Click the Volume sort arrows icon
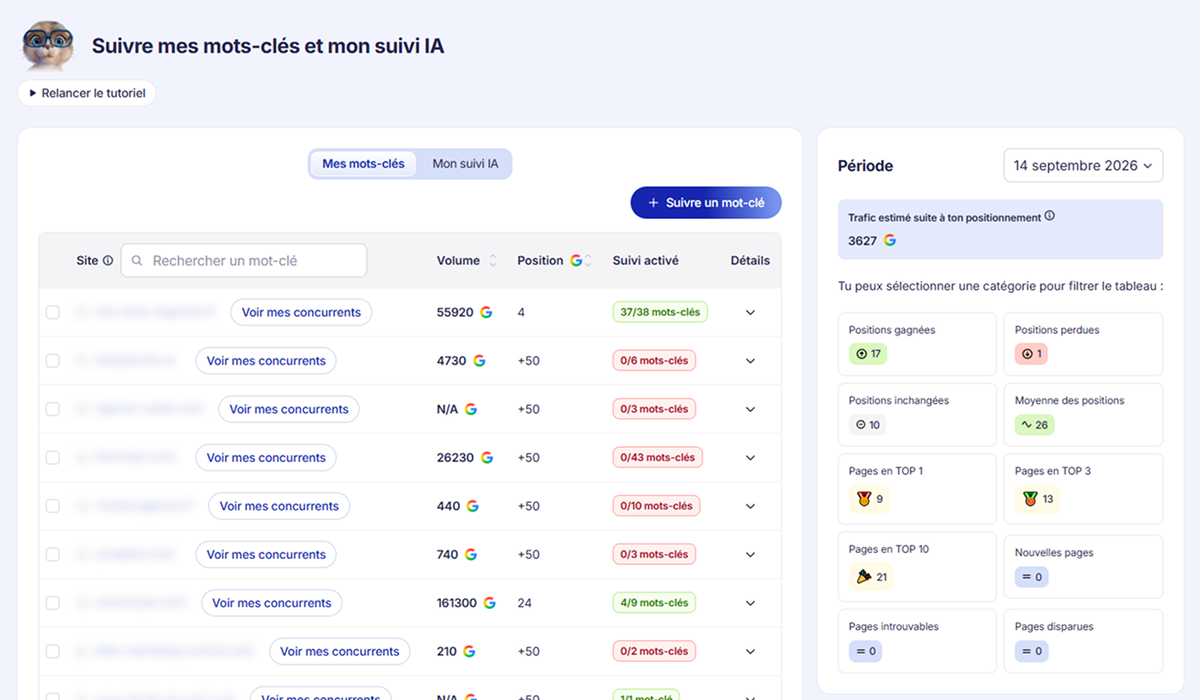Screen dimensions: 1200x700 coord(492,261)
